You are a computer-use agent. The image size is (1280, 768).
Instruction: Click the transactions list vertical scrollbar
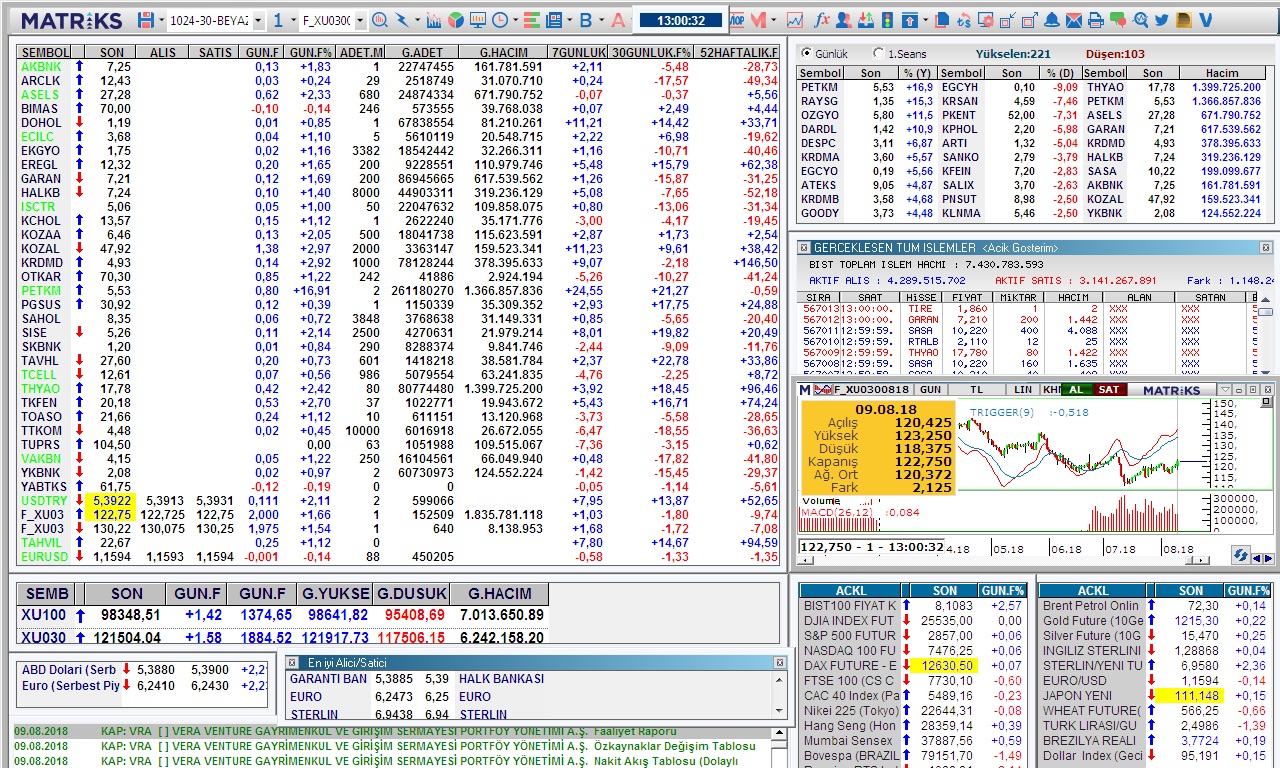(1266, 336)
